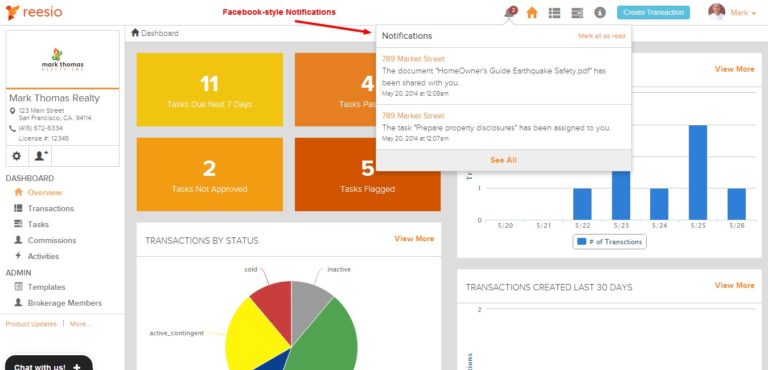This screenshot has width=768, height=370.
Task: Click the add member icon
Action: click(x=41, y=156)
